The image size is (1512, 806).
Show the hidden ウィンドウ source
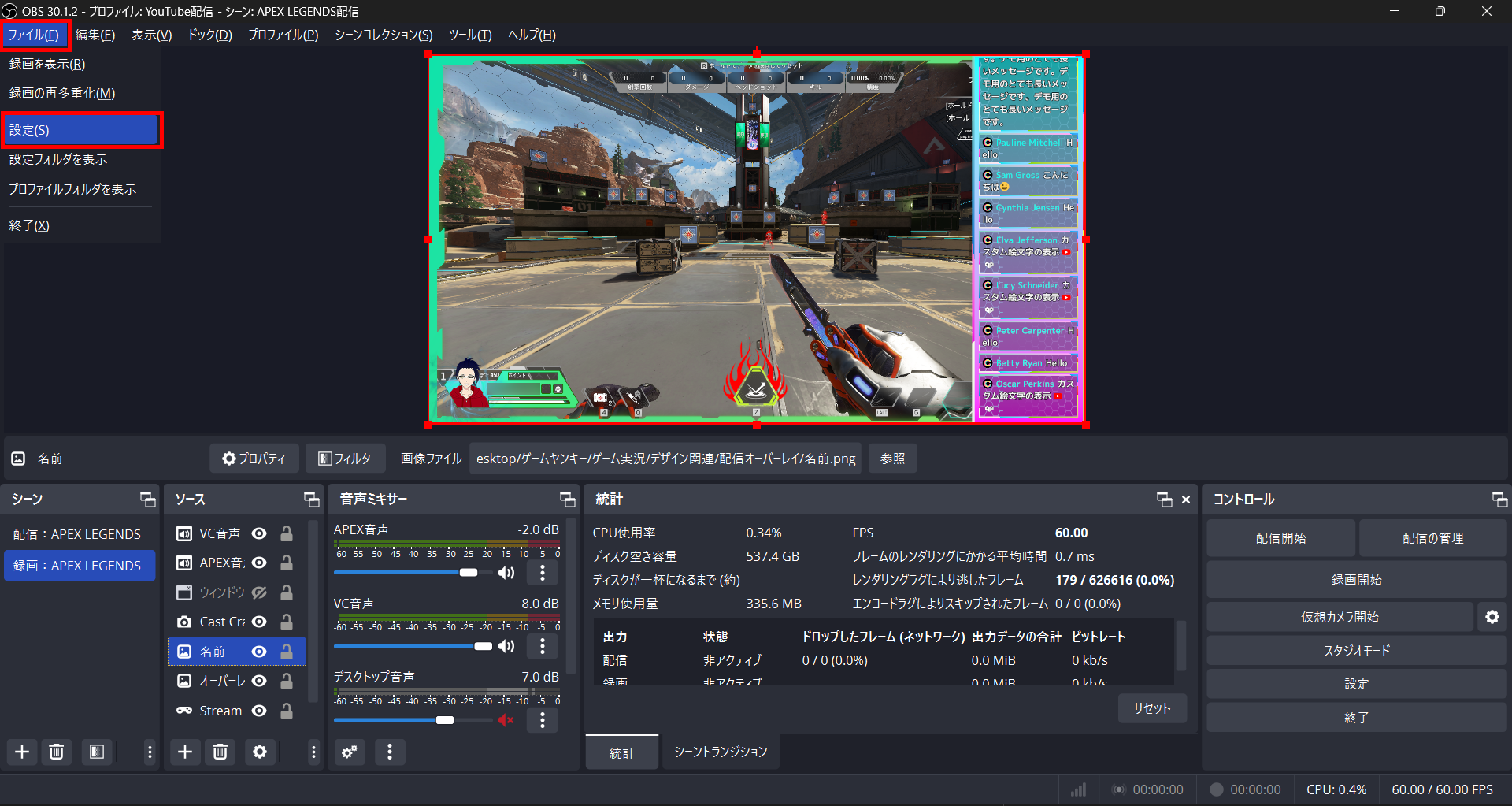pos(258,592)
